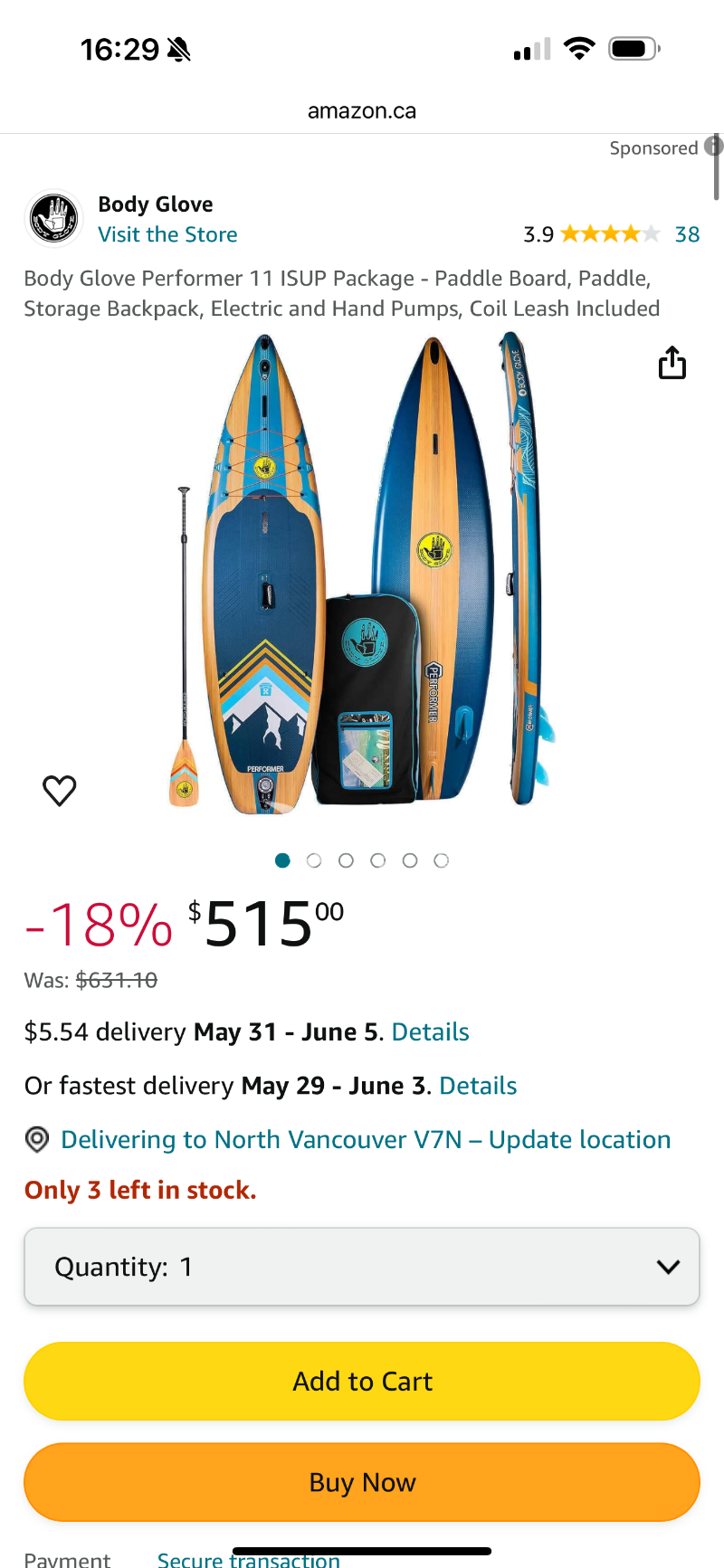Expand delivery Details for May 31 - June 5
Viewport: 724px width, 1568px height.
pyautogui.click(x=430, y=1031)
